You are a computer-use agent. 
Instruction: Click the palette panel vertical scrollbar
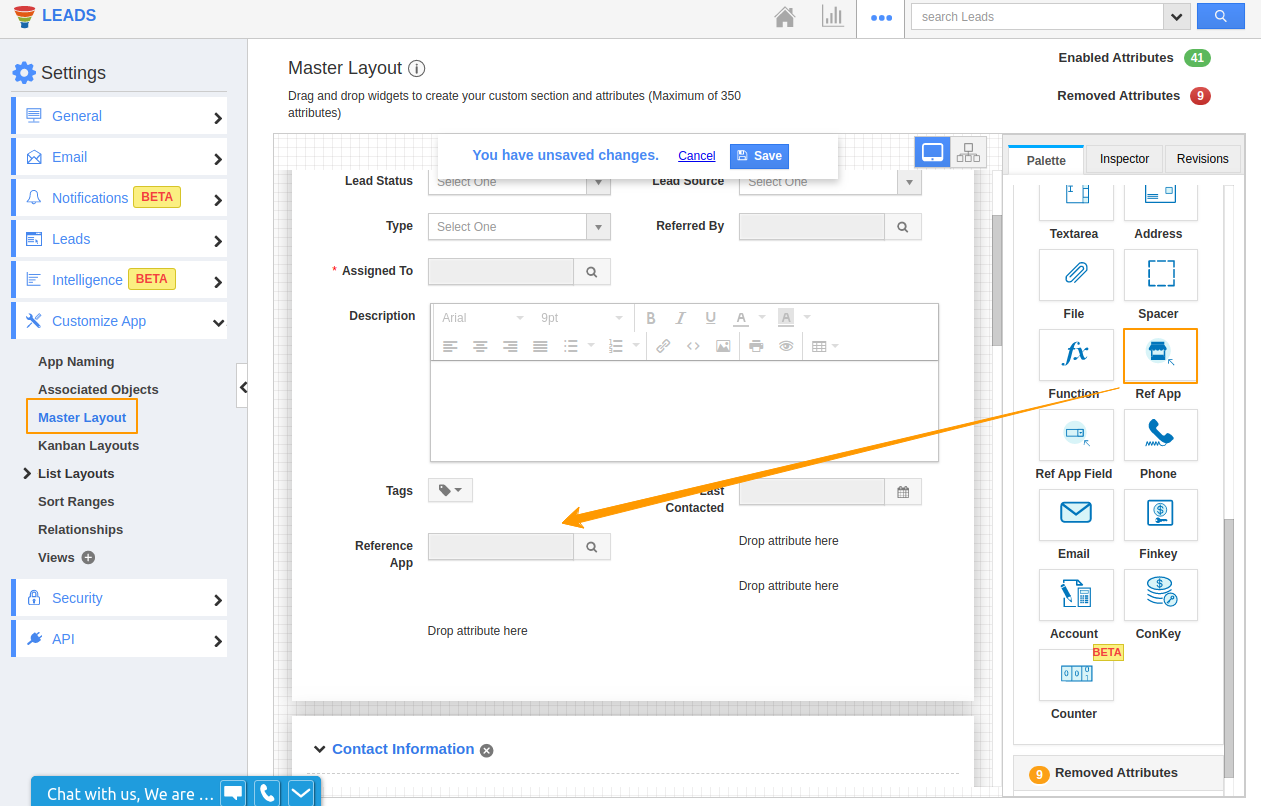pos(1229,640)
